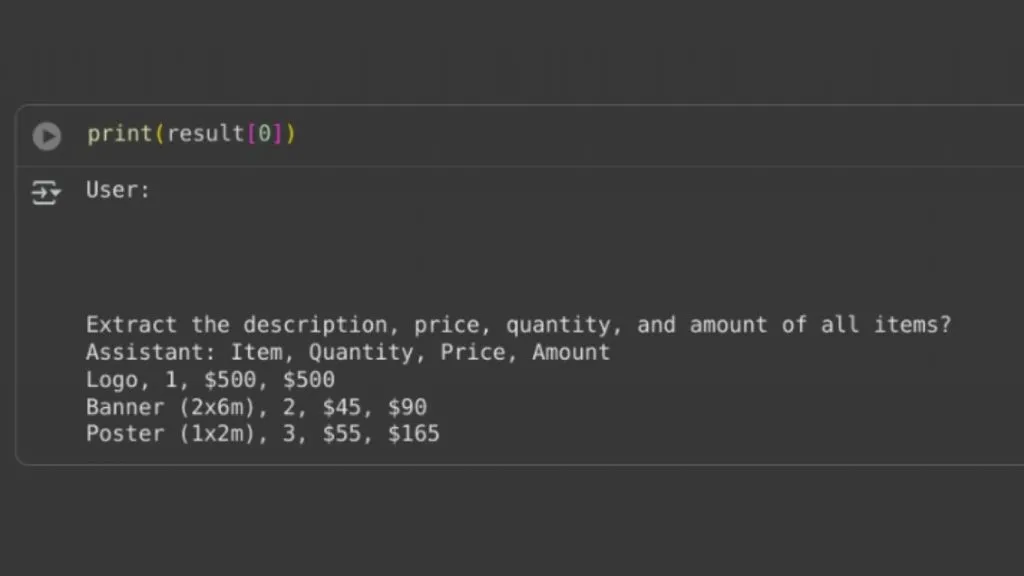Click the word Amount in the Assistant header
This screenshot has height=576, width=1024.
(571, 352)
